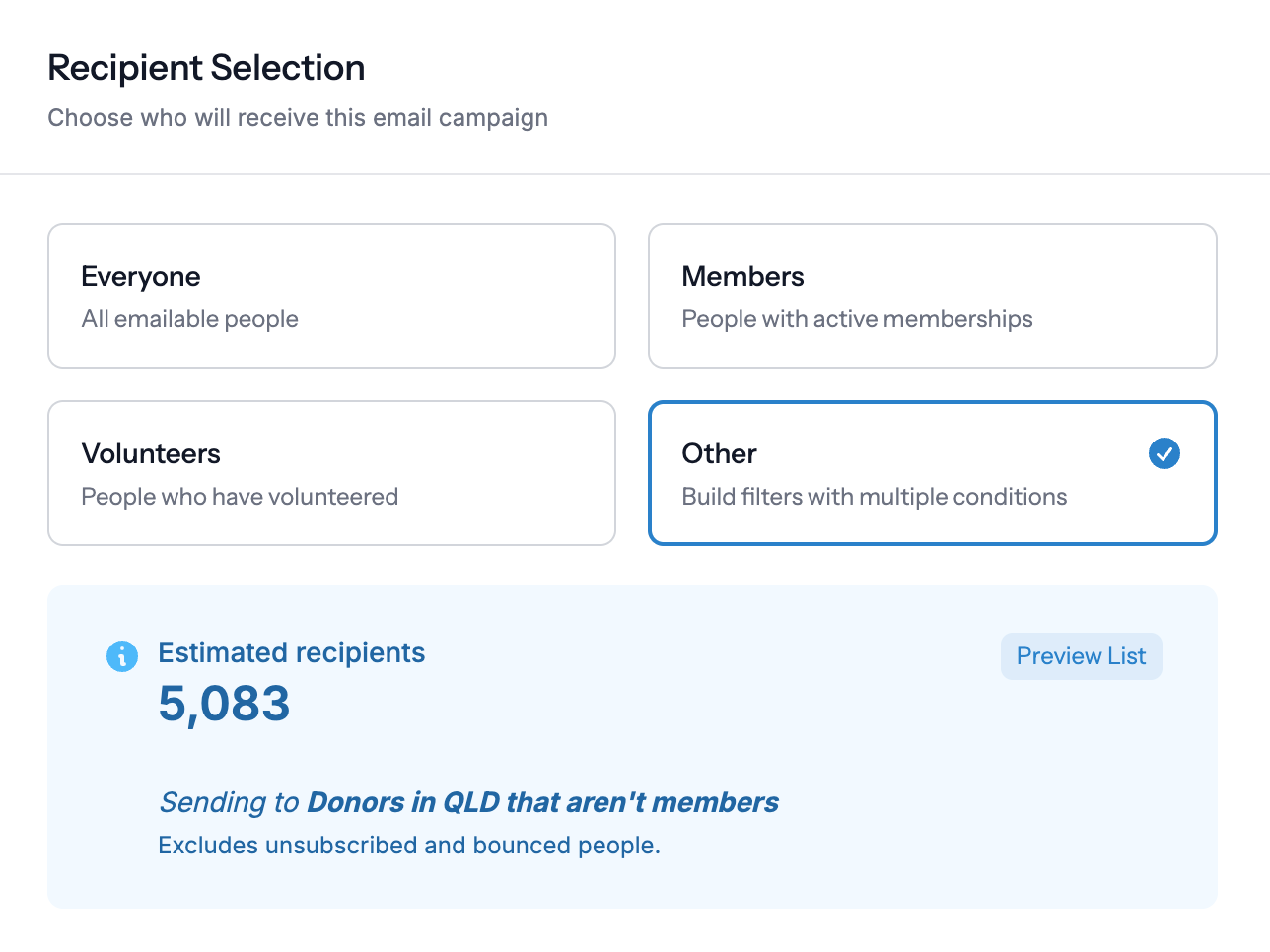The image size is (1270, 952).
Task: Click the Everyone card title
Action: click(x=141, y=276)
